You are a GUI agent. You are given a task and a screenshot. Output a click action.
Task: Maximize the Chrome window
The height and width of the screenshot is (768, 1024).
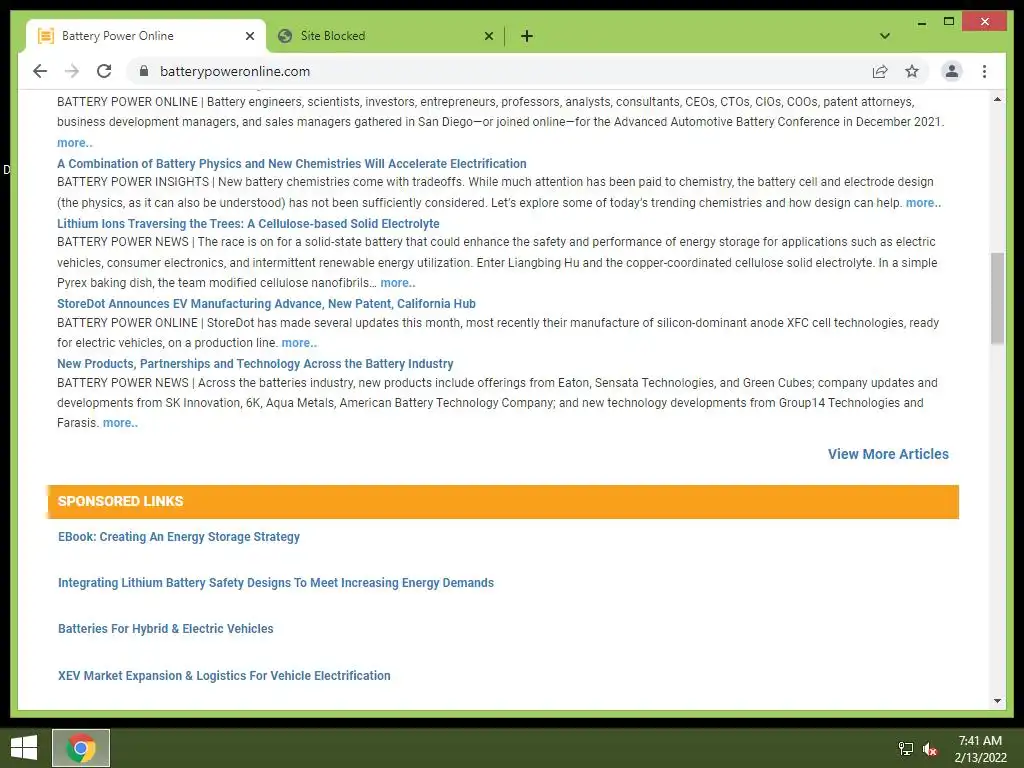949,22
